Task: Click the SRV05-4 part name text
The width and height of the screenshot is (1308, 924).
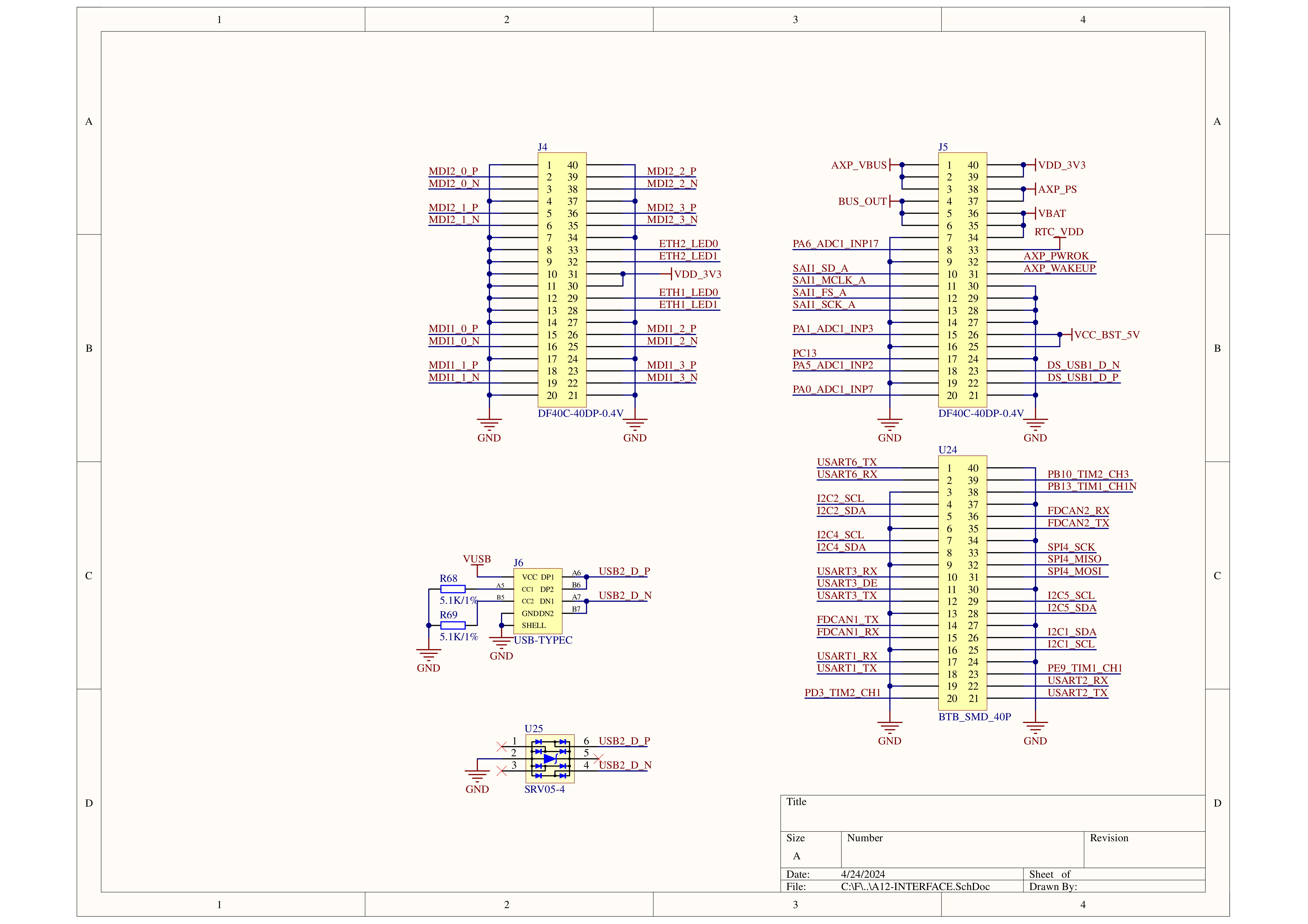Action: (x=545, y=790)
